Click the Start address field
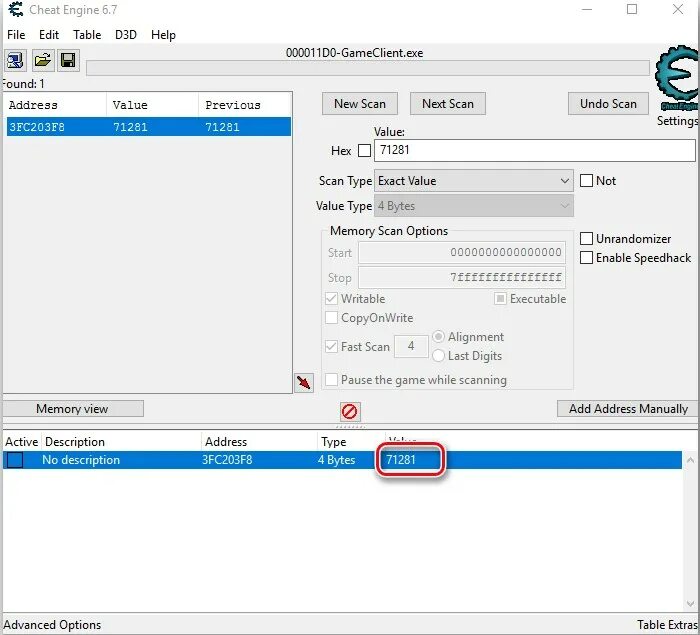Screen dimensions: 700x635 click(x=462, y=253)
